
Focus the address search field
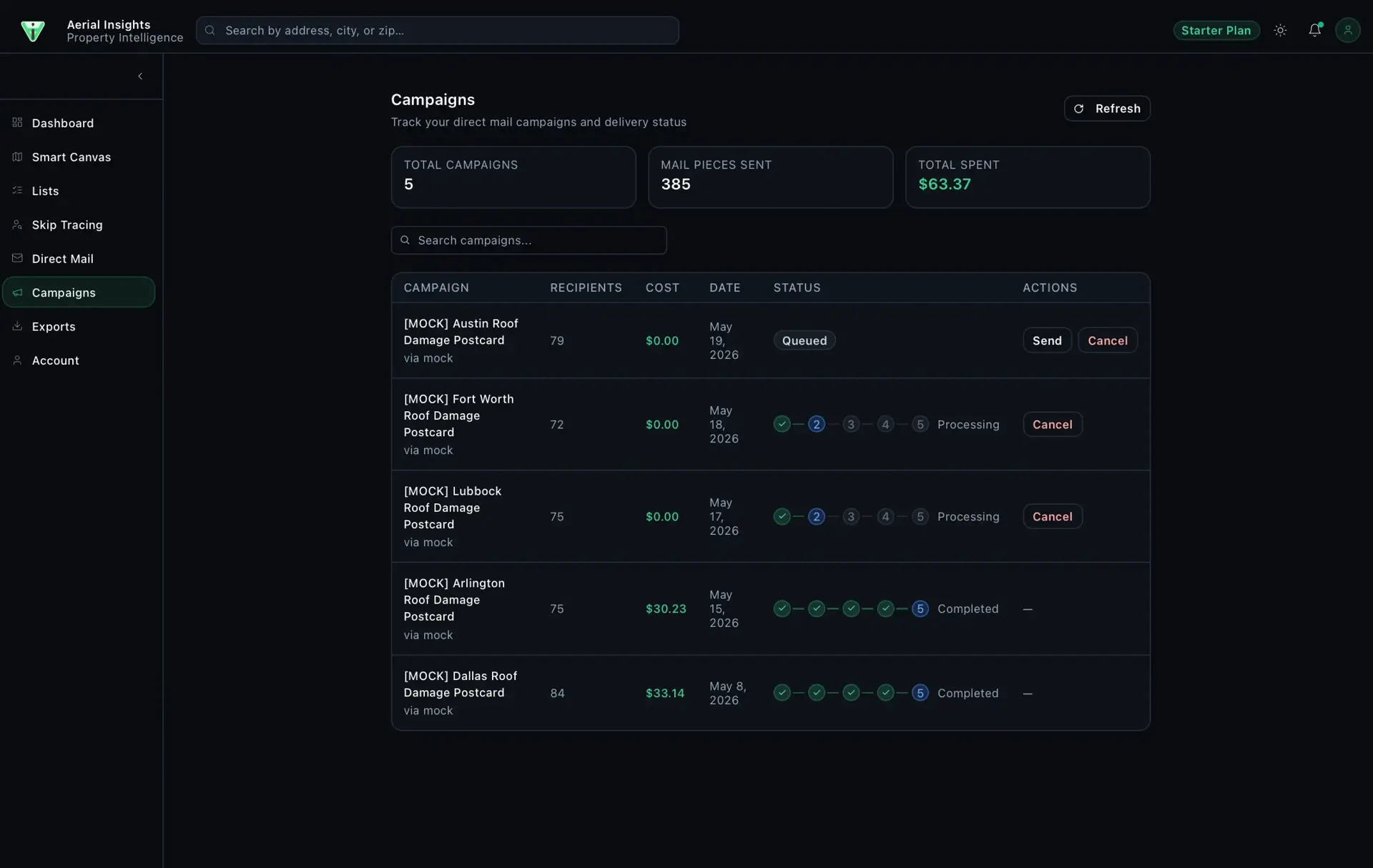[437, 30]
